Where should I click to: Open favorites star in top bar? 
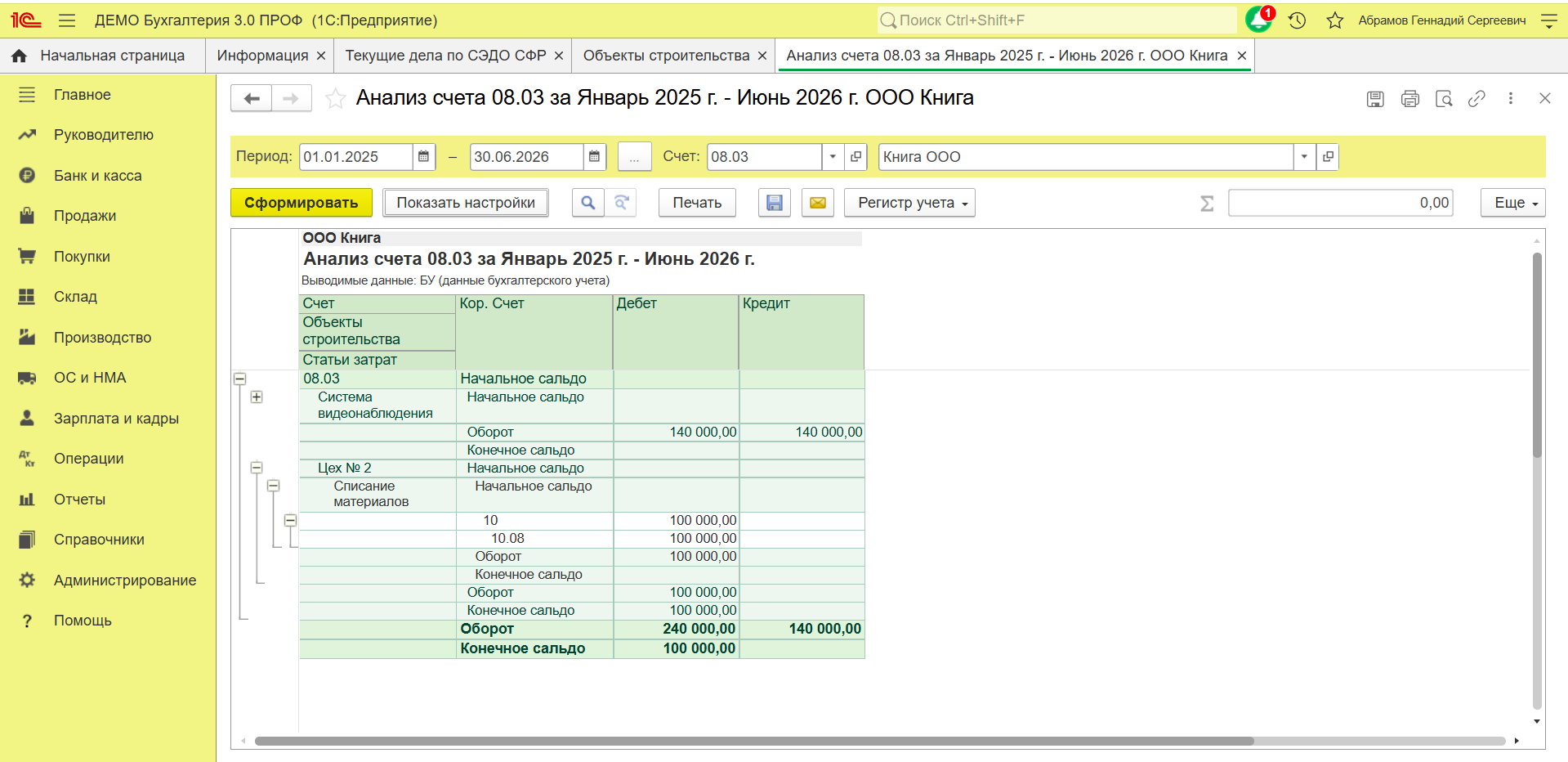coord(1335,20)
